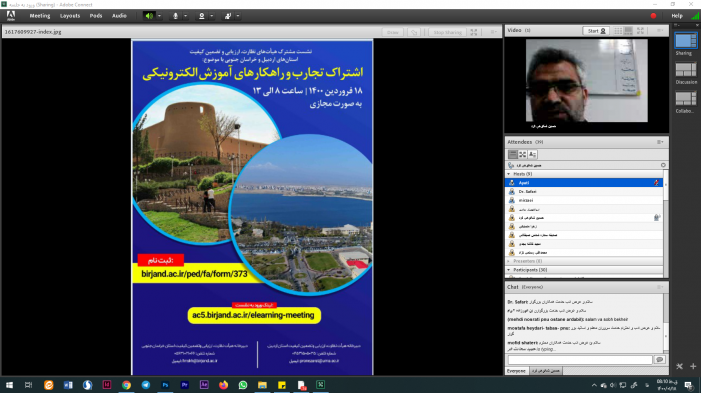Click the Stop Sharing button
701x393 pixels.
448,32
